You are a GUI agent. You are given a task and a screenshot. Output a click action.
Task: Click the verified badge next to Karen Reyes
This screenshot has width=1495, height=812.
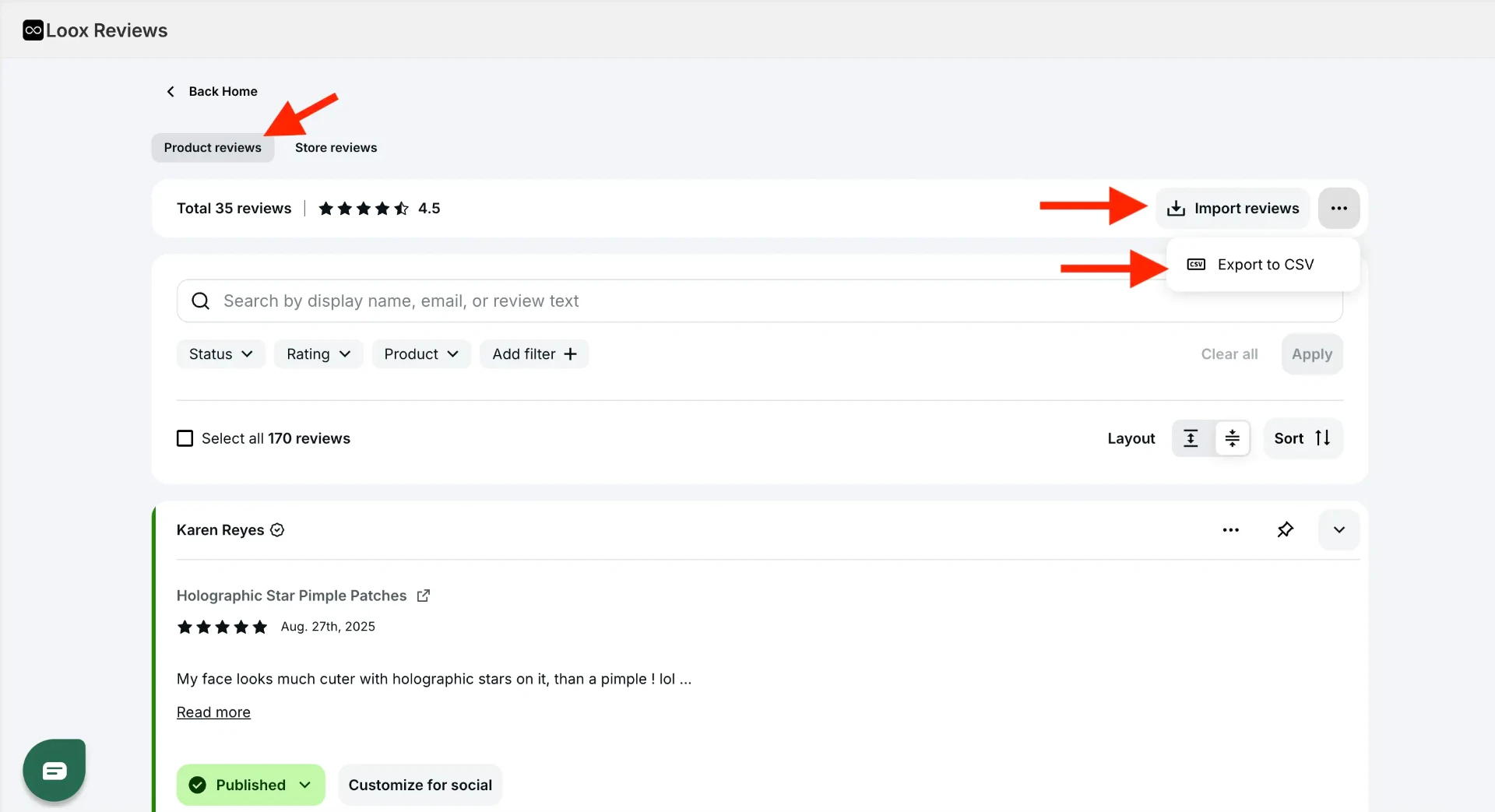click(277, 530)
